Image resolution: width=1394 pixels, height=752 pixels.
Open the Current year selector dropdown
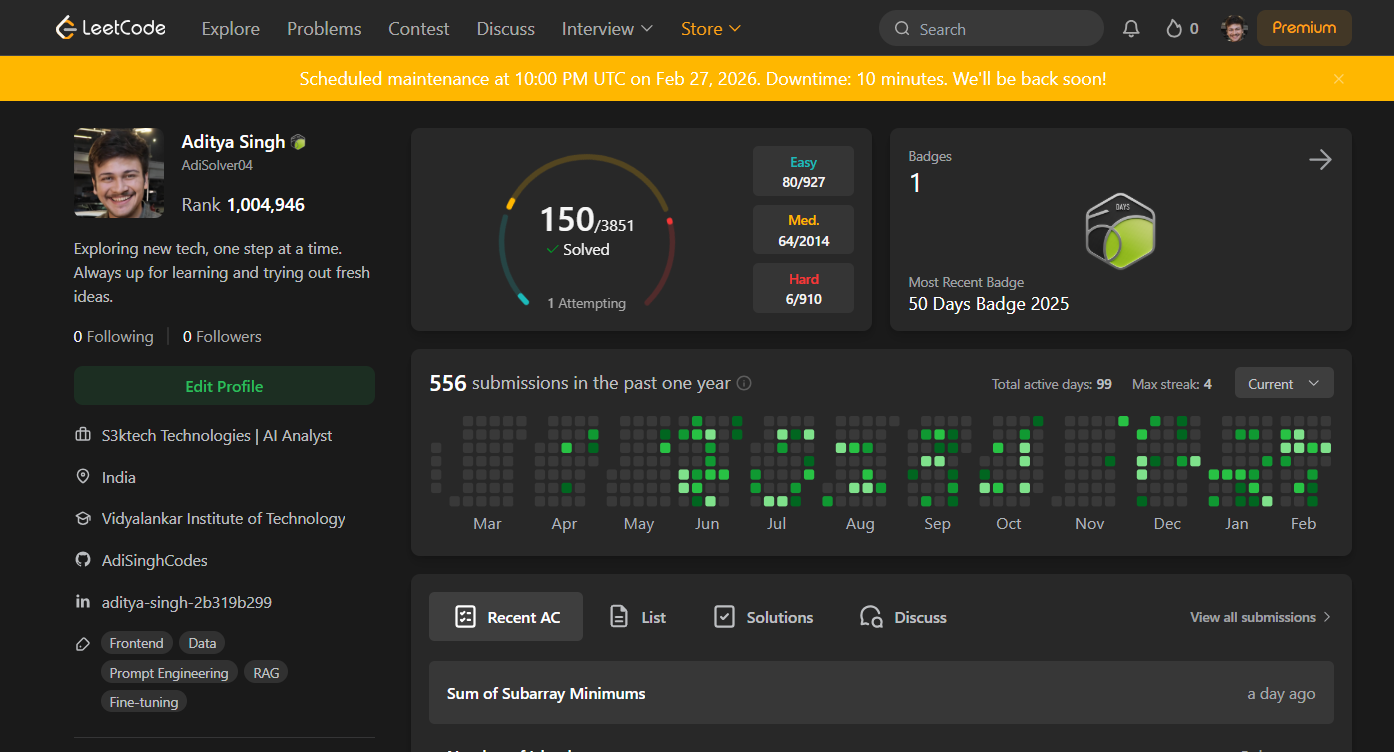(1283, 382)
